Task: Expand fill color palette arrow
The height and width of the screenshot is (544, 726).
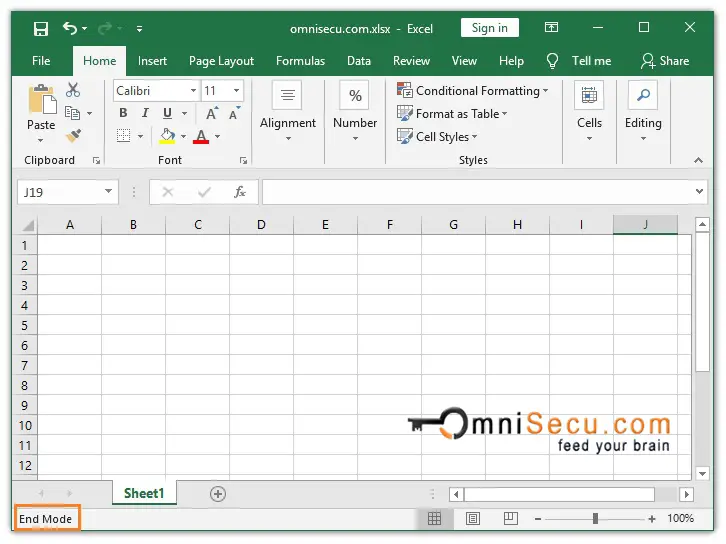Action: point(183,137)
